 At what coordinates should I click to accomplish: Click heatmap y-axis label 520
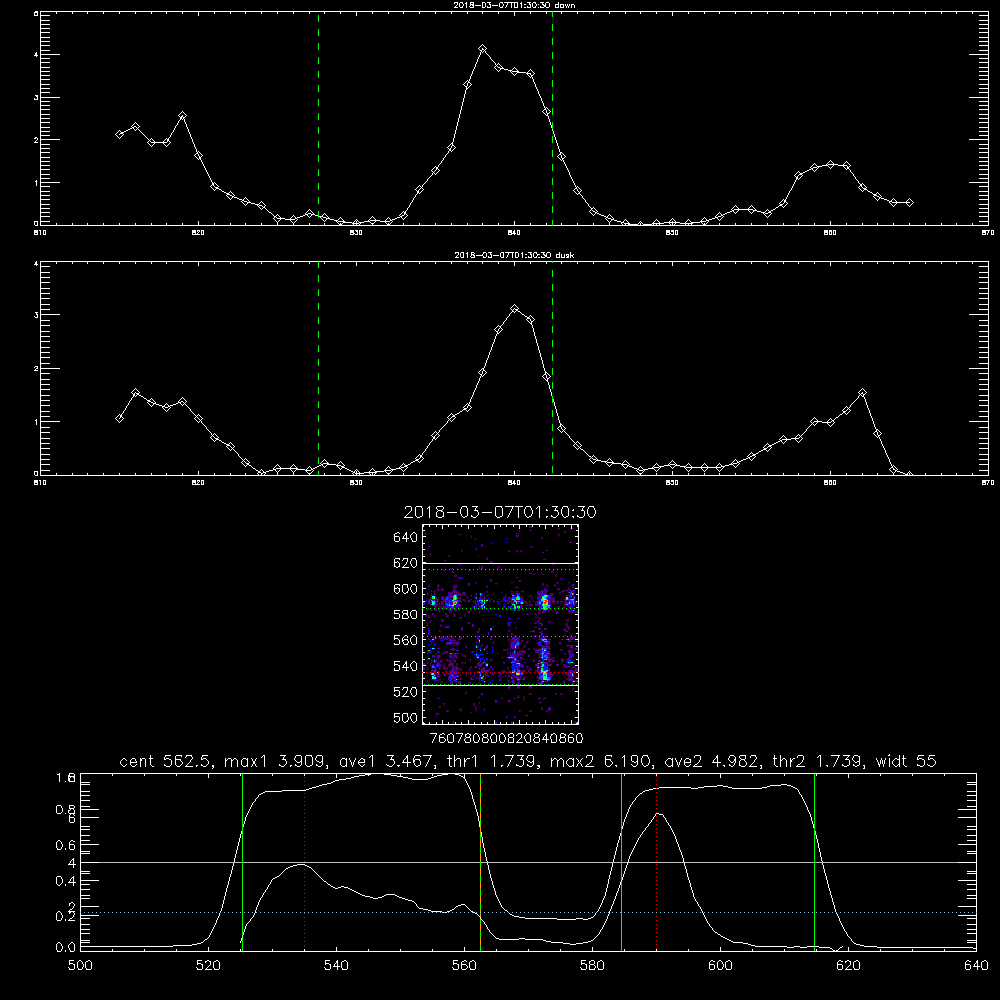click(x=406, y=692)
